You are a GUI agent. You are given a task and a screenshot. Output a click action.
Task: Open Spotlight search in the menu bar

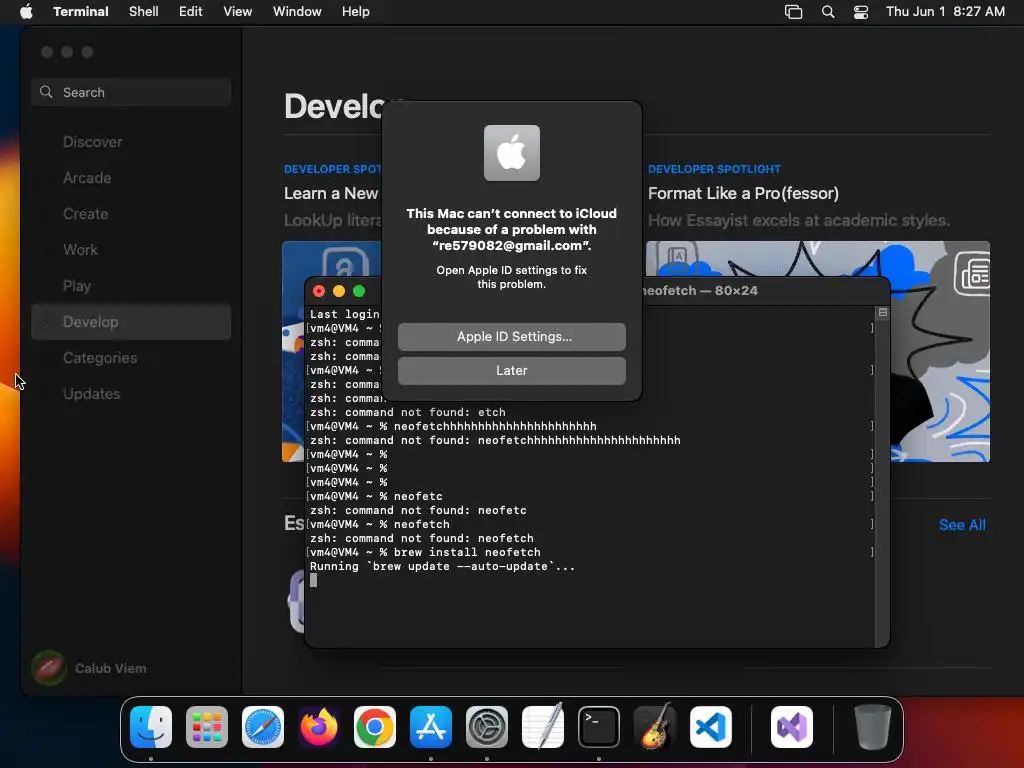click(827, 11)
